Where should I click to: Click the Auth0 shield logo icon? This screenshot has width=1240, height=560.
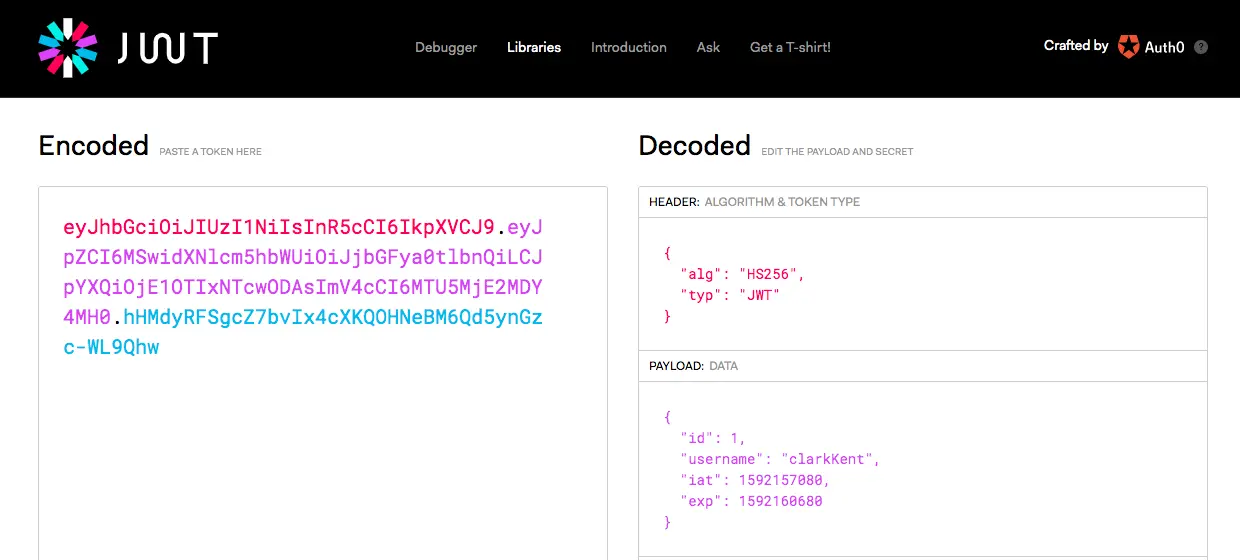[x=1129, y=46]
